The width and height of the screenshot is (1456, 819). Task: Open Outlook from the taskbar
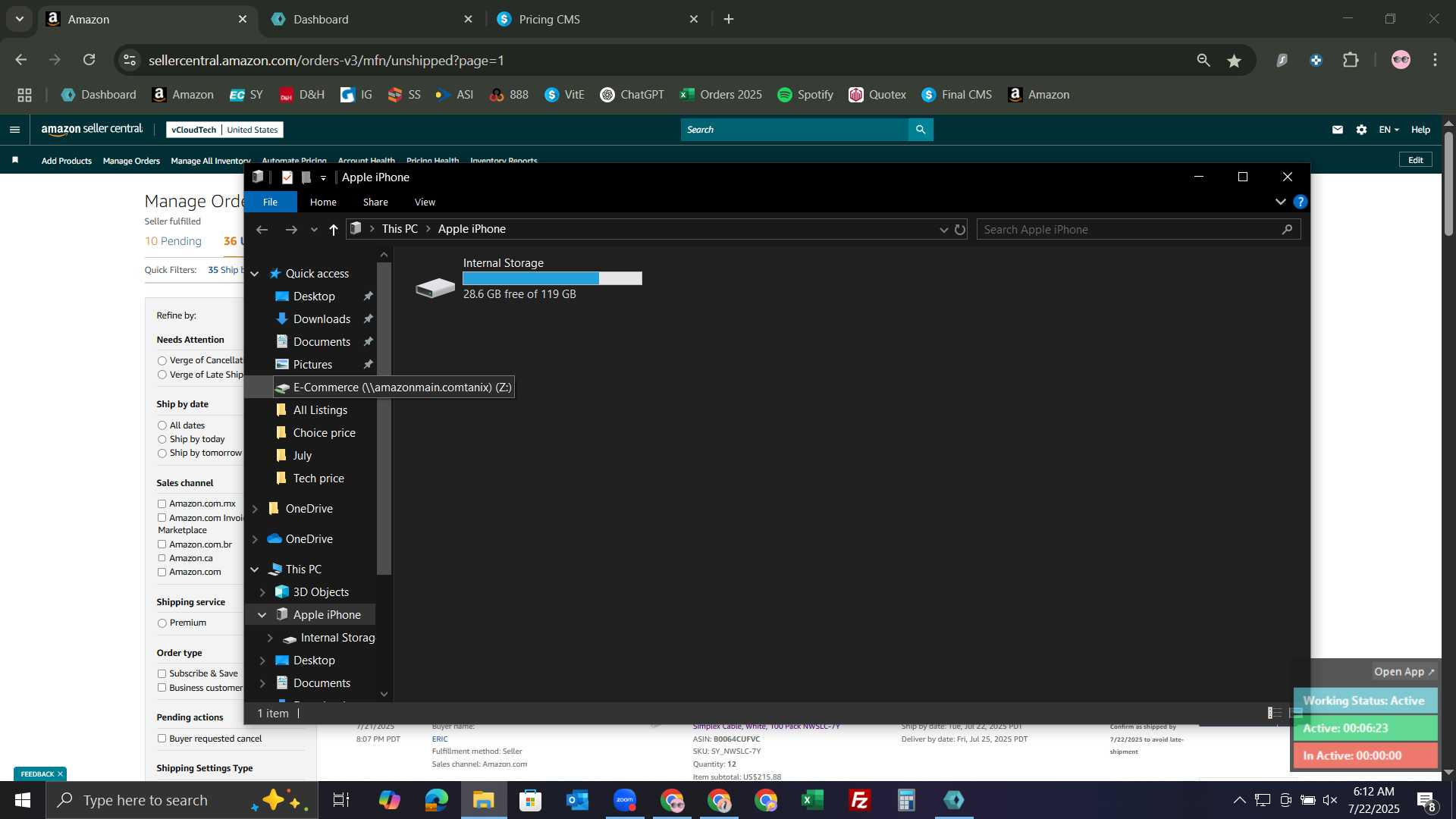578,800
